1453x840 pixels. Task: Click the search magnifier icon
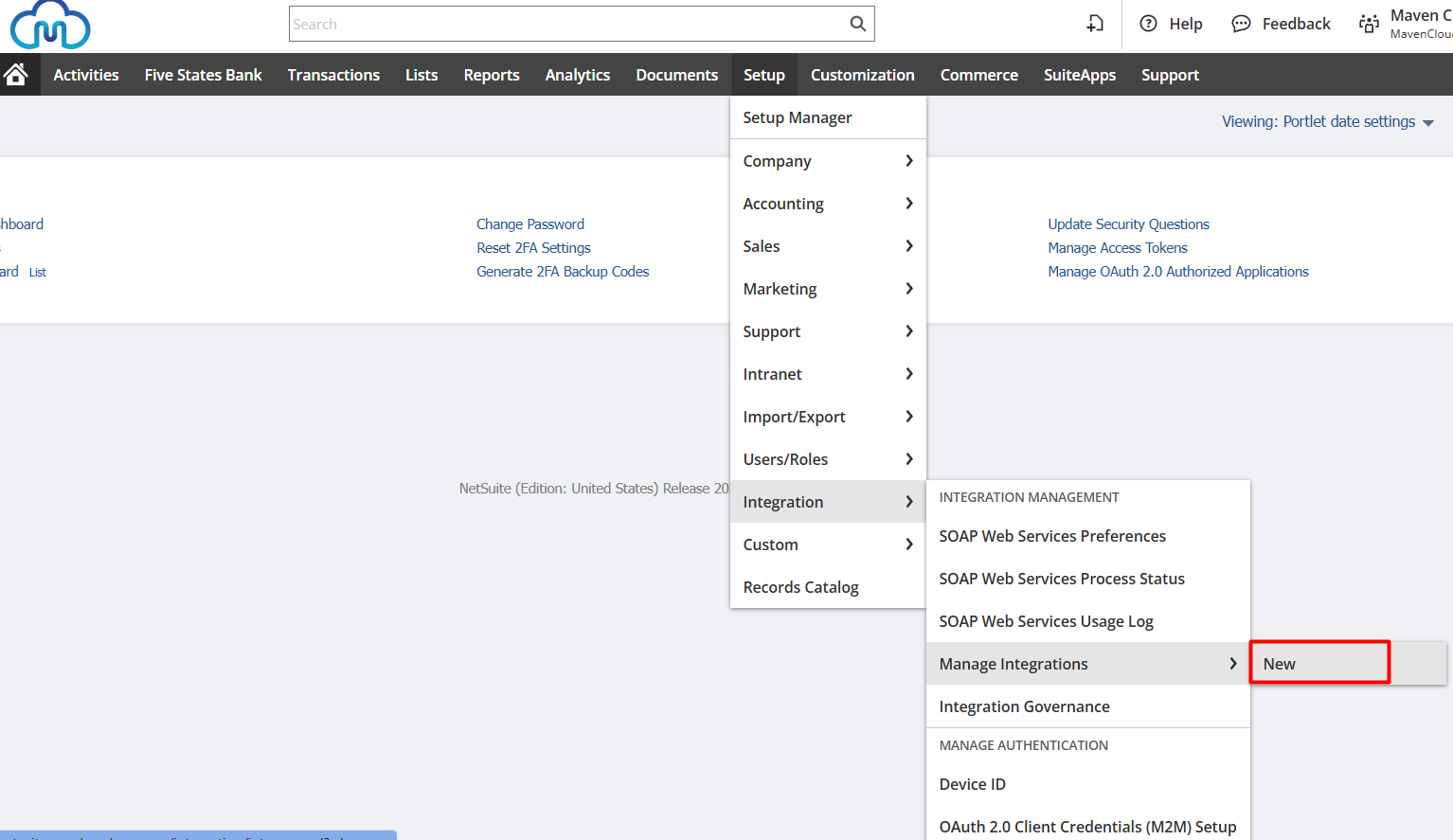pos(857,24)
